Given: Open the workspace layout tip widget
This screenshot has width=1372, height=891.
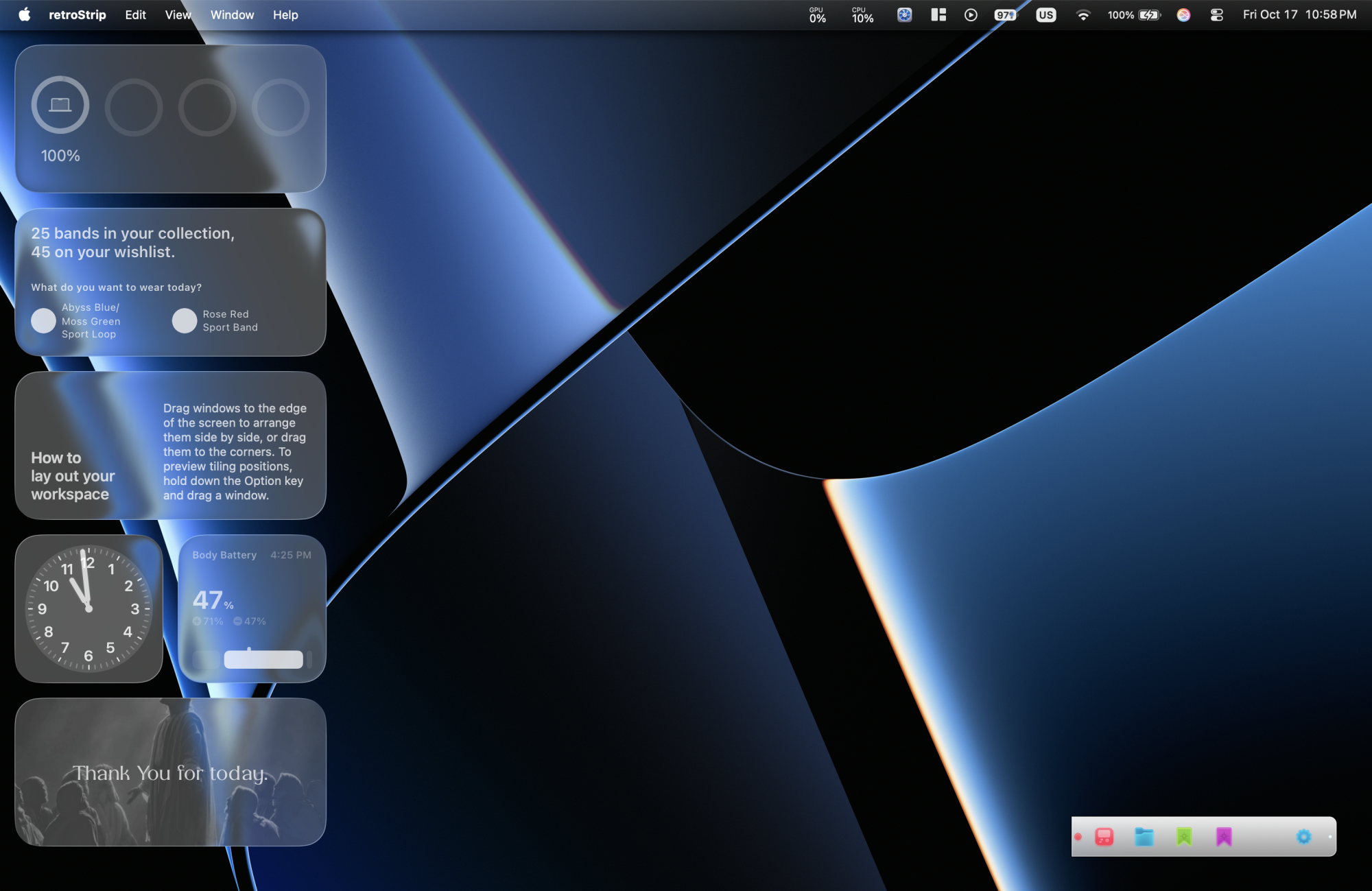Looking at the screenshot, I should 170,447.
